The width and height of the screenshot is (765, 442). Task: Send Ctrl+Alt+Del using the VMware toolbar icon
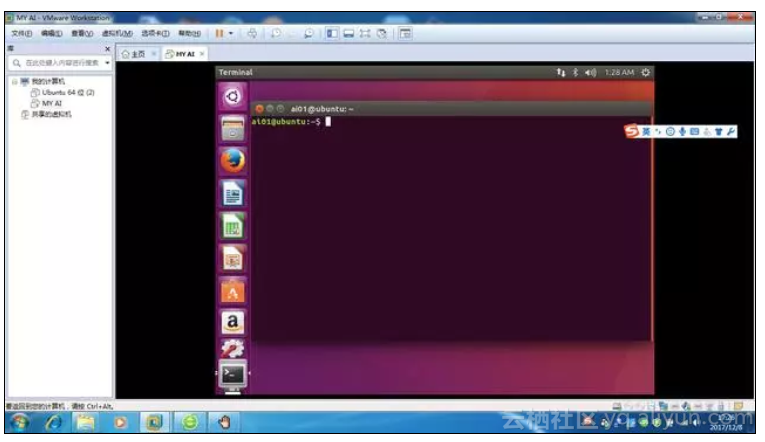click(x=252, y=33)
